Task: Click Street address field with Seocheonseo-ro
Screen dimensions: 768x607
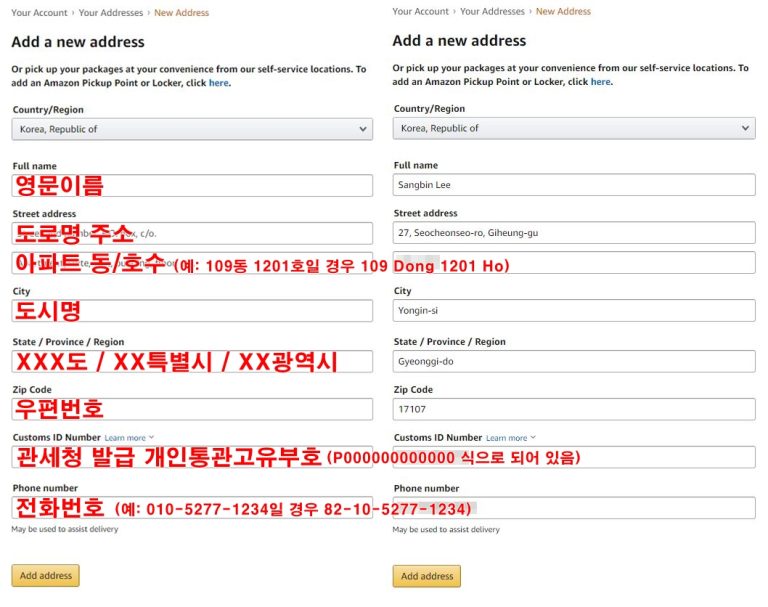Action: click(x=574, y=233)
